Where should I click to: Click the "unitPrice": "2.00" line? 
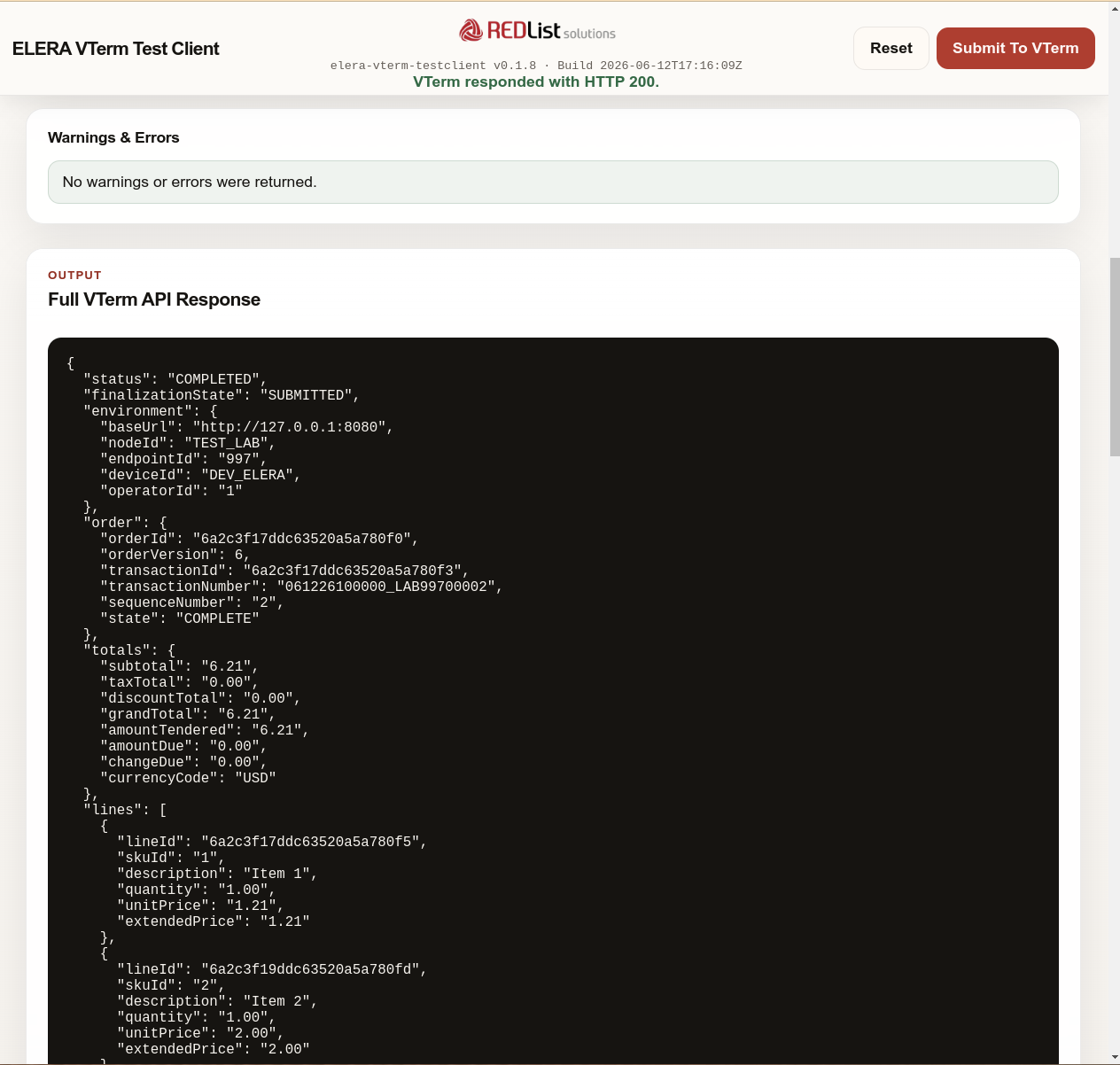pos(200,1033)
